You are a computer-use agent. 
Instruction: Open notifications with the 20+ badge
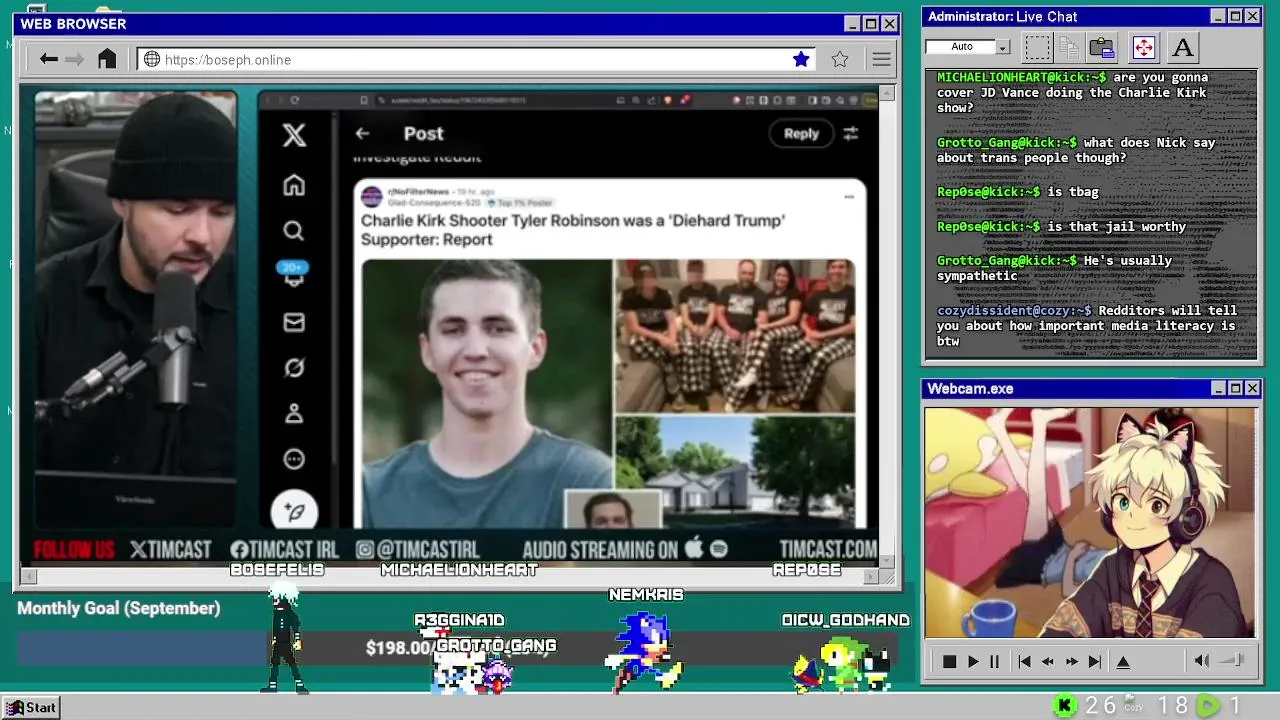293,275
